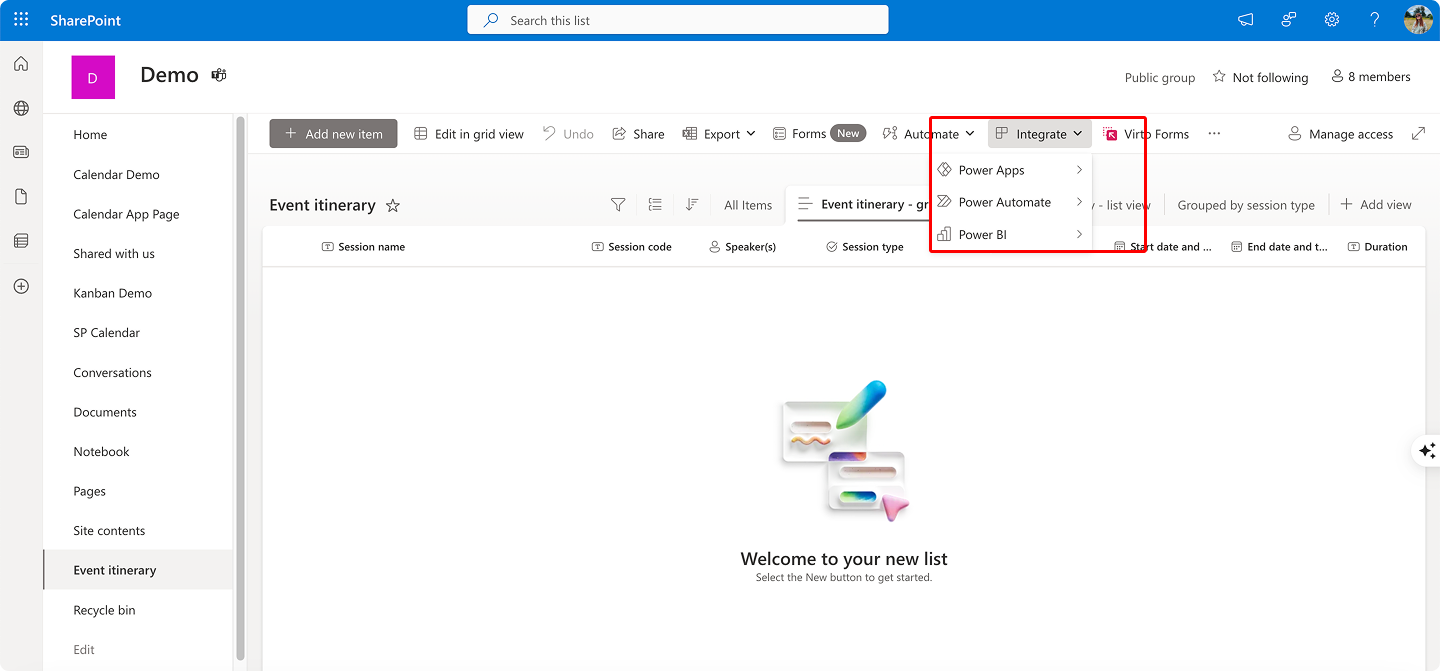Open Forms in the command bar
This screenshot has height=671, width=1440.
coord(819,134)
